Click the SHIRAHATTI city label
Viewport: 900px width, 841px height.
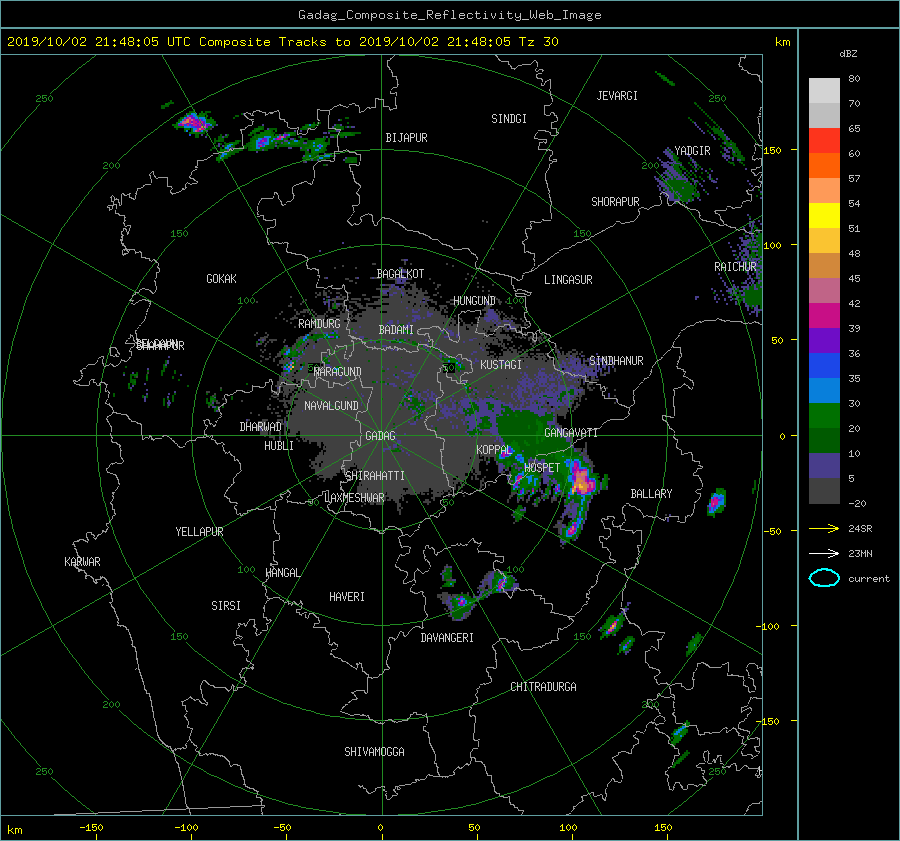pyautogui.click(x=375, y=476)
